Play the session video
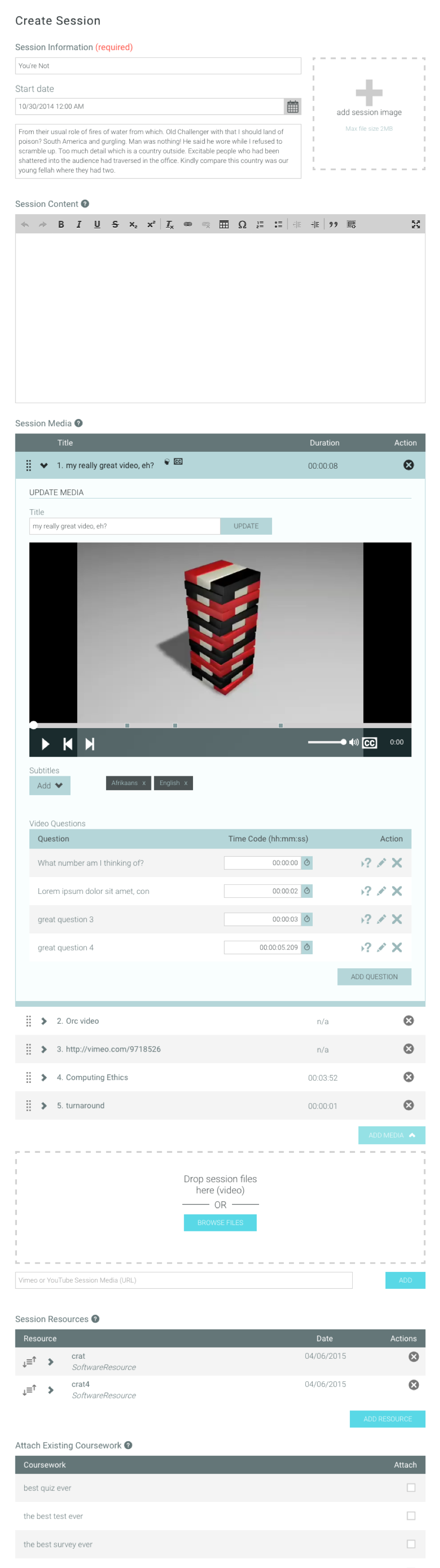The image size is (440, 1568). (x=45, y=744)
